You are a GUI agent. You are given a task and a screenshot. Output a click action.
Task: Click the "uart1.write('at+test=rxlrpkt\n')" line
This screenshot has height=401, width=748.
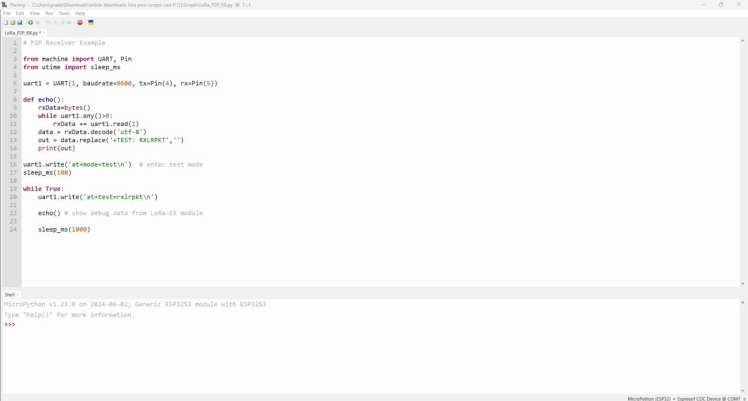point(98,197)
